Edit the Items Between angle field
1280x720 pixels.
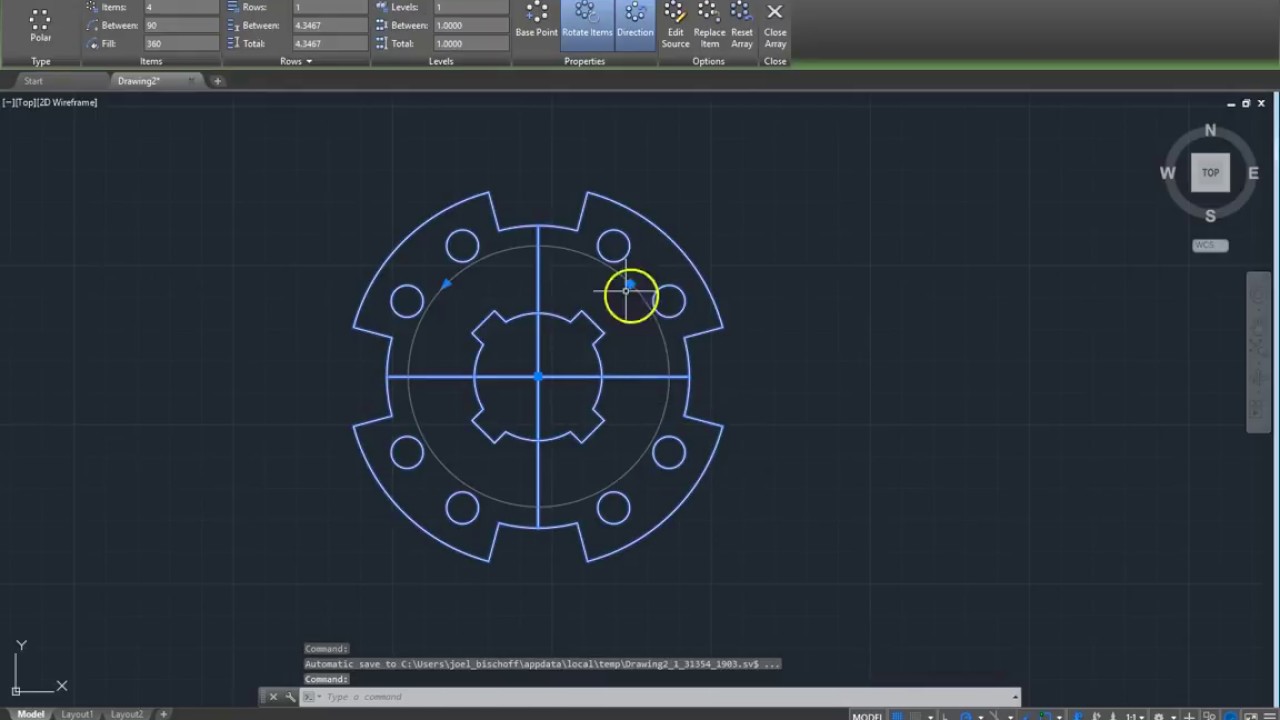tap(181, 25)
